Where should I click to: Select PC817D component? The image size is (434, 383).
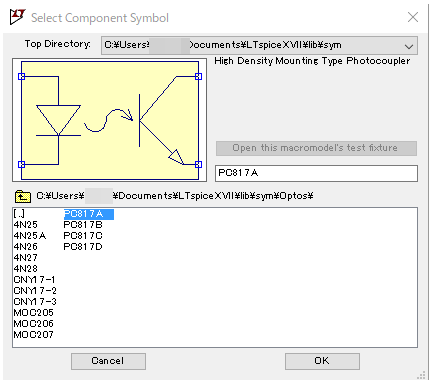coord(83,247)
